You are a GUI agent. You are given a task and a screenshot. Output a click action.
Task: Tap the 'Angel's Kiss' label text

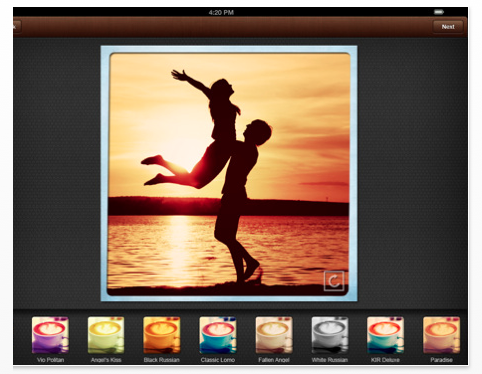click(106, 360)
